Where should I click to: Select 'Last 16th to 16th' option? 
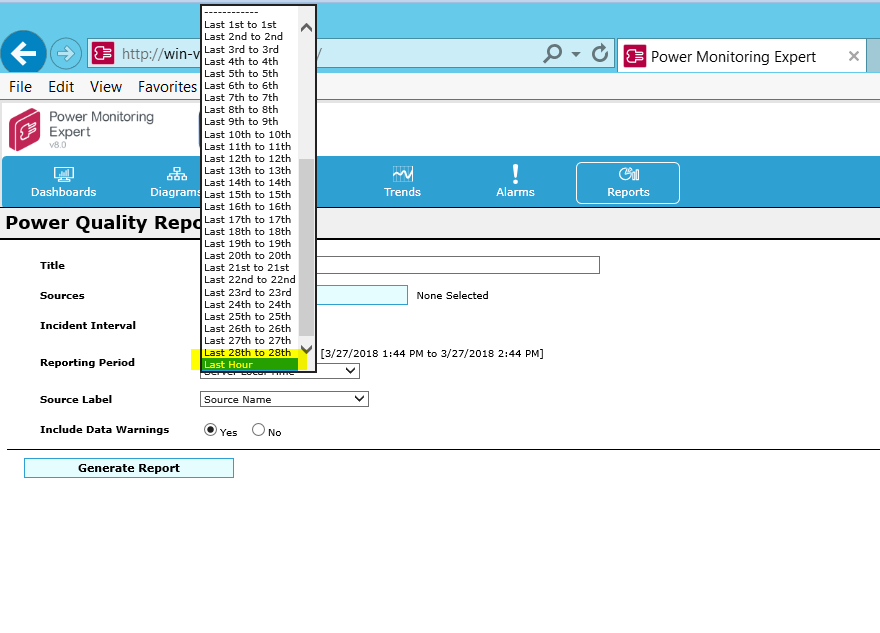pos(250,207)
